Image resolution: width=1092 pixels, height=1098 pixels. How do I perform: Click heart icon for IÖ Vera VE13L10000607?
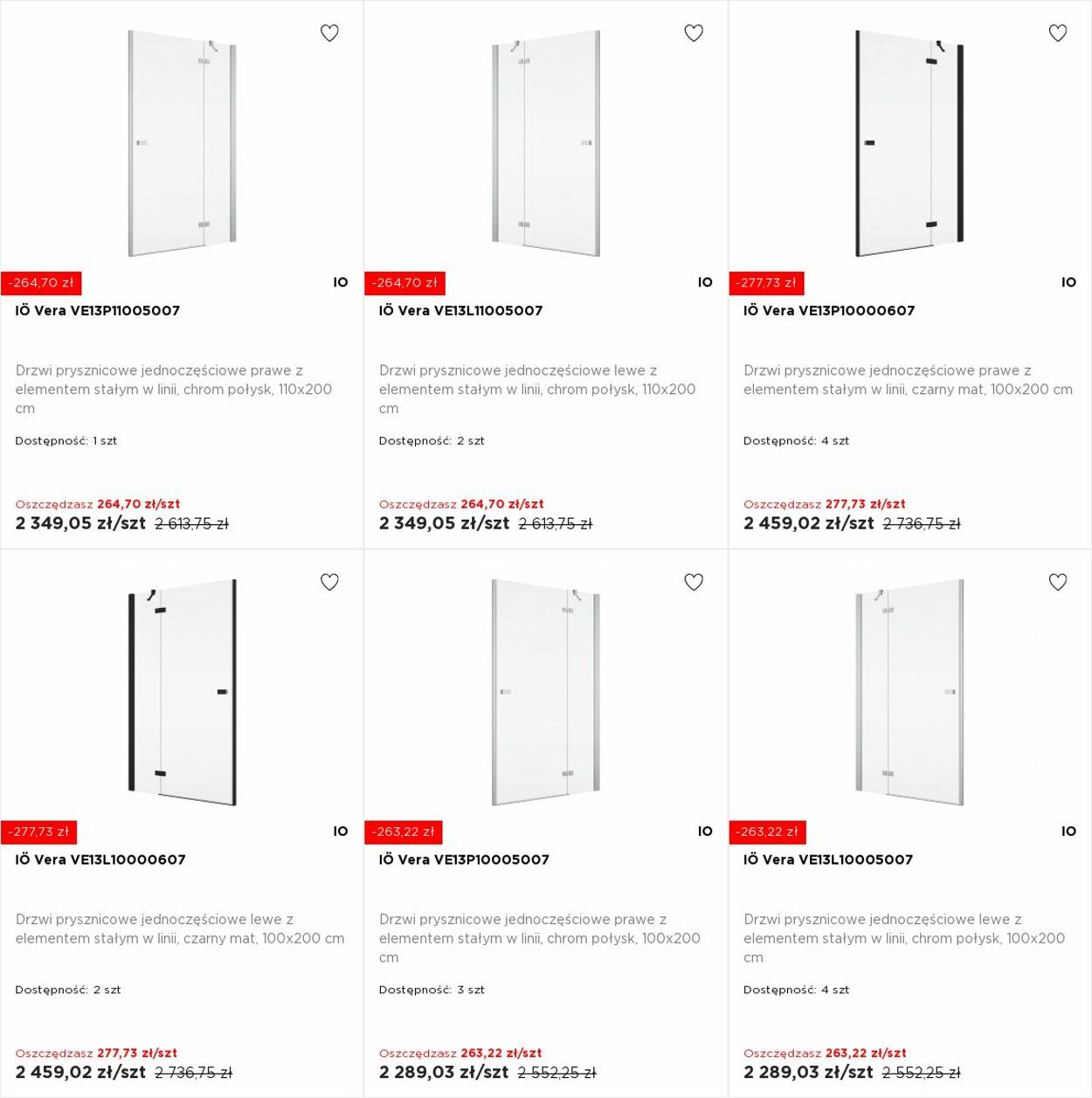pyautogui.click(x=329, y=582)
